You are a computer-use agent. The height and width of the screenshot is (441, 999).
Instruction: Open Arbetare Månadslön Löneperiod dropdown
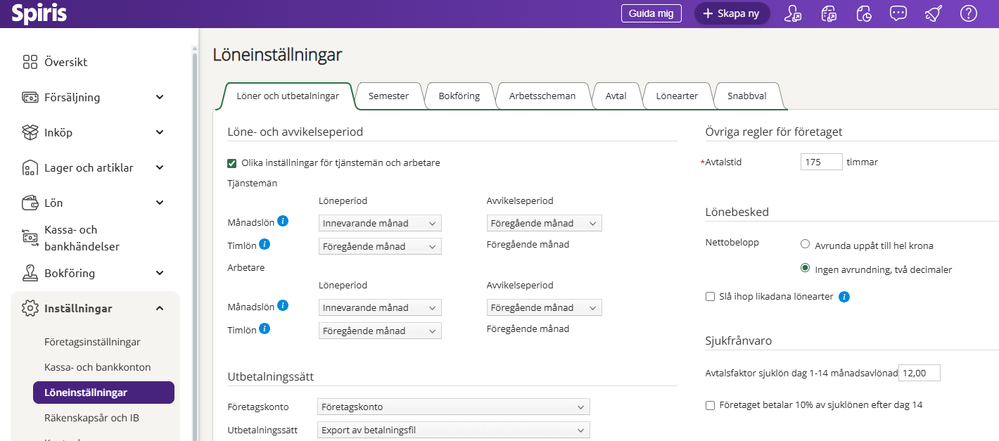pyautogui.click(x=380, y=307)
